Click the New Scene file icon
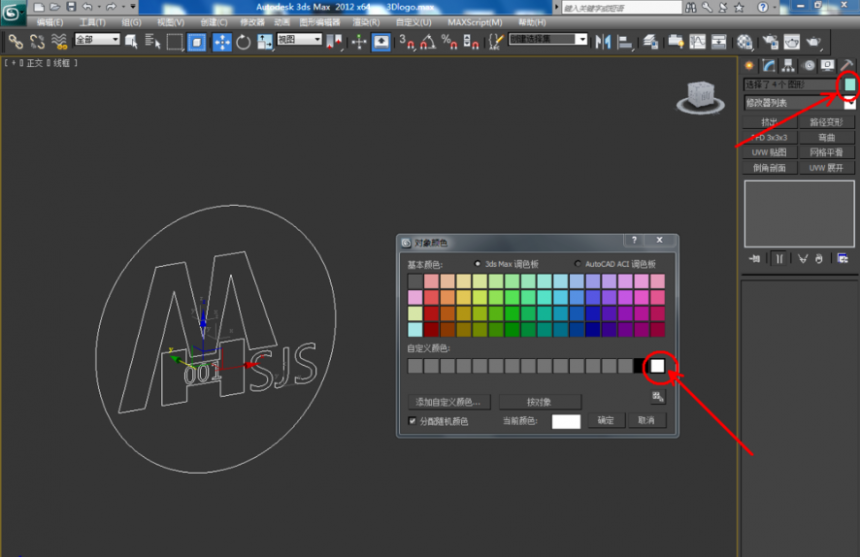This screenshot has width=860, height=557. [38, 7]
